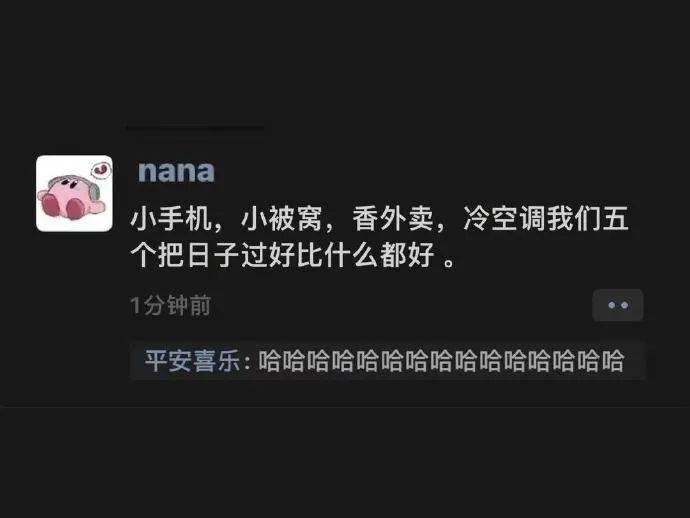Click the post line starting 小手机，小被窝
Viewport: 690px width, 518px height.
click(379, 219)
